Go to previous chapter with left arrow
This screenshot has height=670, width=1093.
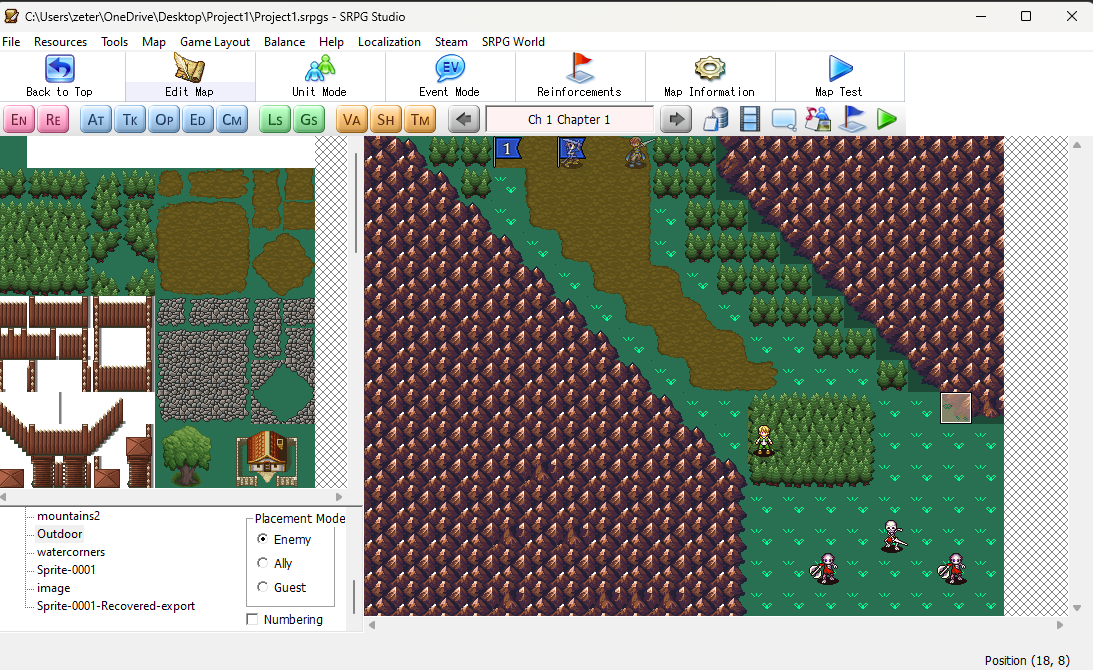tap(464, 120)
